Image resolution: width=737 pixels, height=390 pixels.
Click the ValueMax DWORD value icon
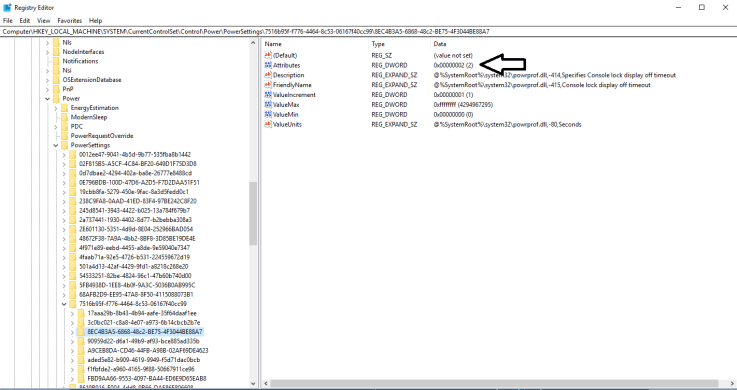coord(268,105)
